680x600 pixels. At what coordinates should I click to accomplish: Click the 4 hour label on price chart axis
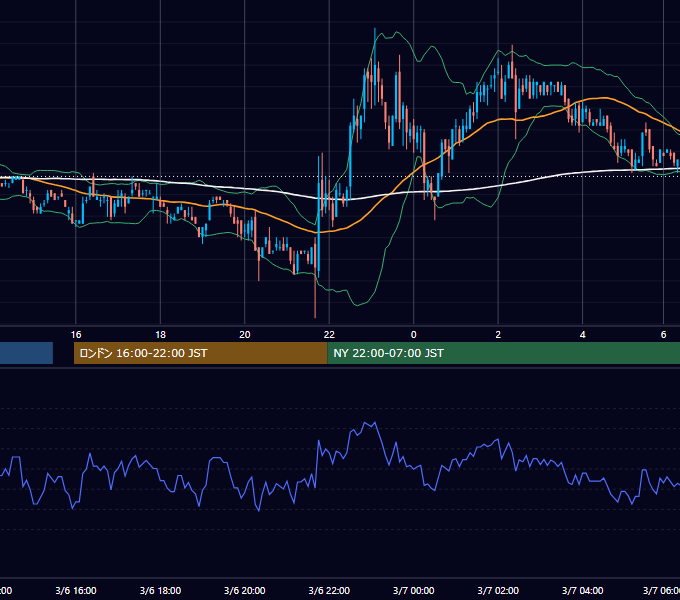point(582,335)
